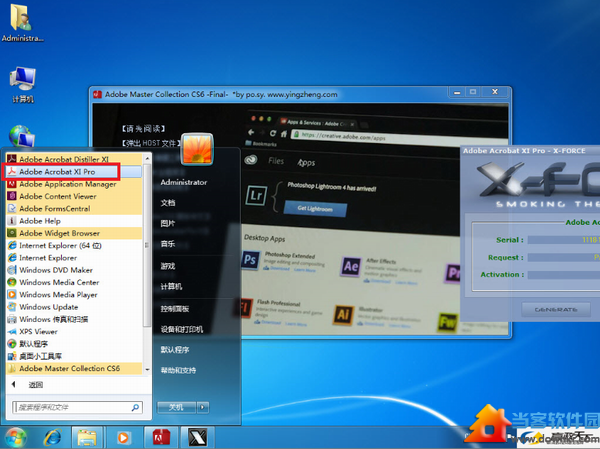Screen dimensions: 600x449
Task: Open 桌面小工具库 icon
Action: tap(12, 356)
